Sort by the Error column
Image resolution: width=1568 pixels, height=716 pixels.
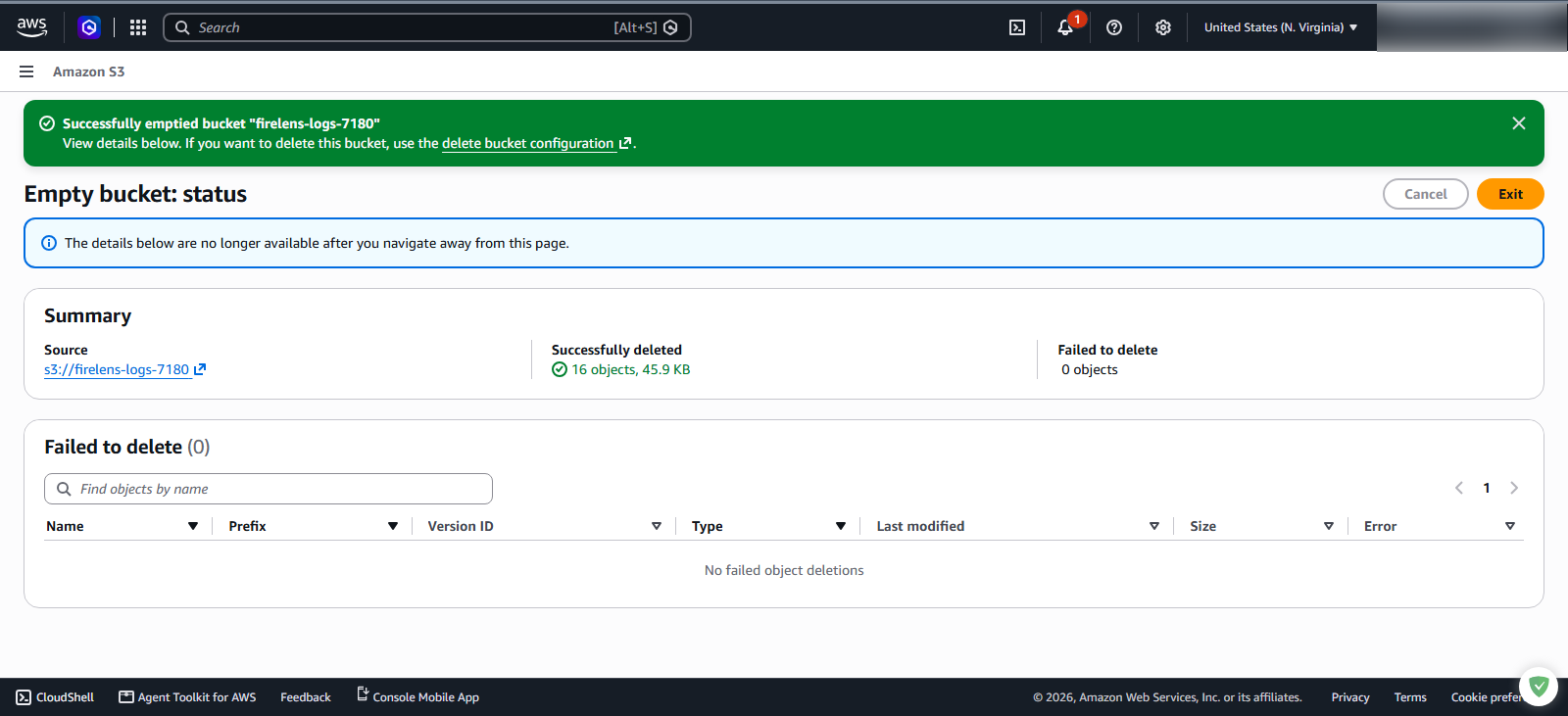[x=1510, y=526]
